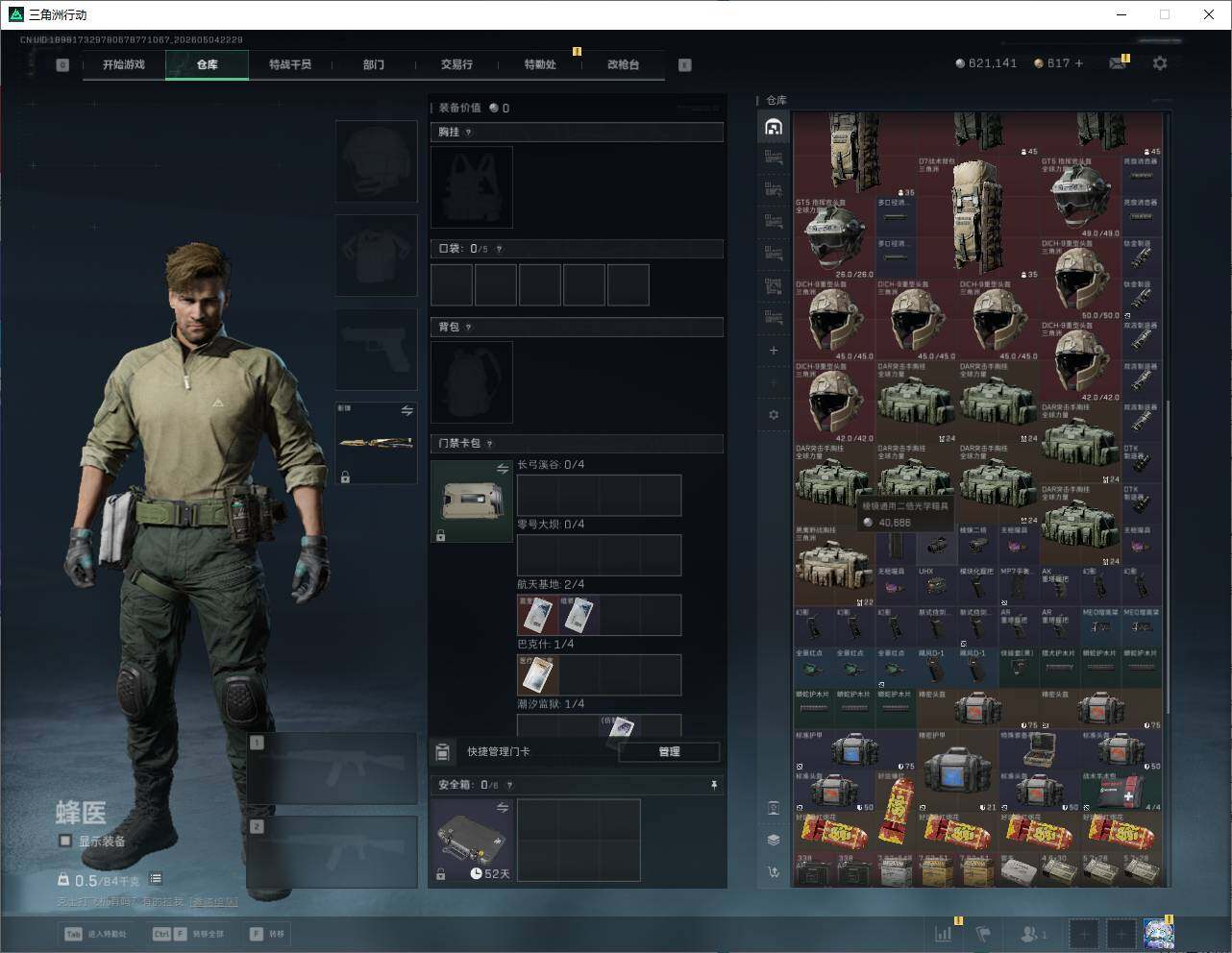Image resolution: width=1232 pixels, height=953 pixels.
Task: Open the mail inbox icon
Action: tap(1117, 63)
